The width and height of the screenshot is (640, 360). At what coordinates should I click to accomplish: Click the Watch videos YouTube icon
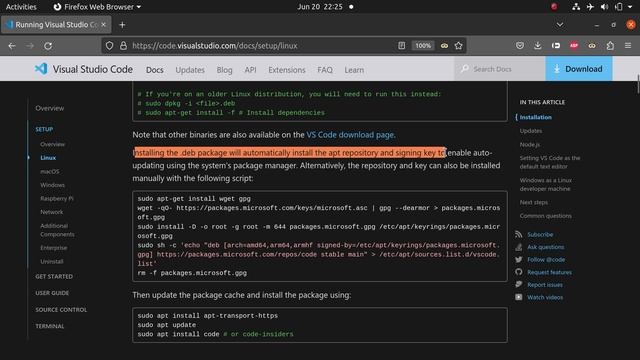pyautogui.click(x=518, y=297)
